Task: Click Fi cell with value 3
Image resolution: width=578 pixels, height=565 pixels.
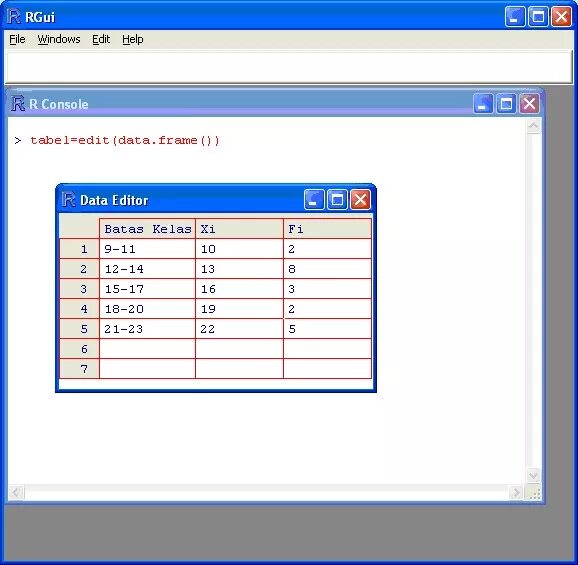Action: 328,289
